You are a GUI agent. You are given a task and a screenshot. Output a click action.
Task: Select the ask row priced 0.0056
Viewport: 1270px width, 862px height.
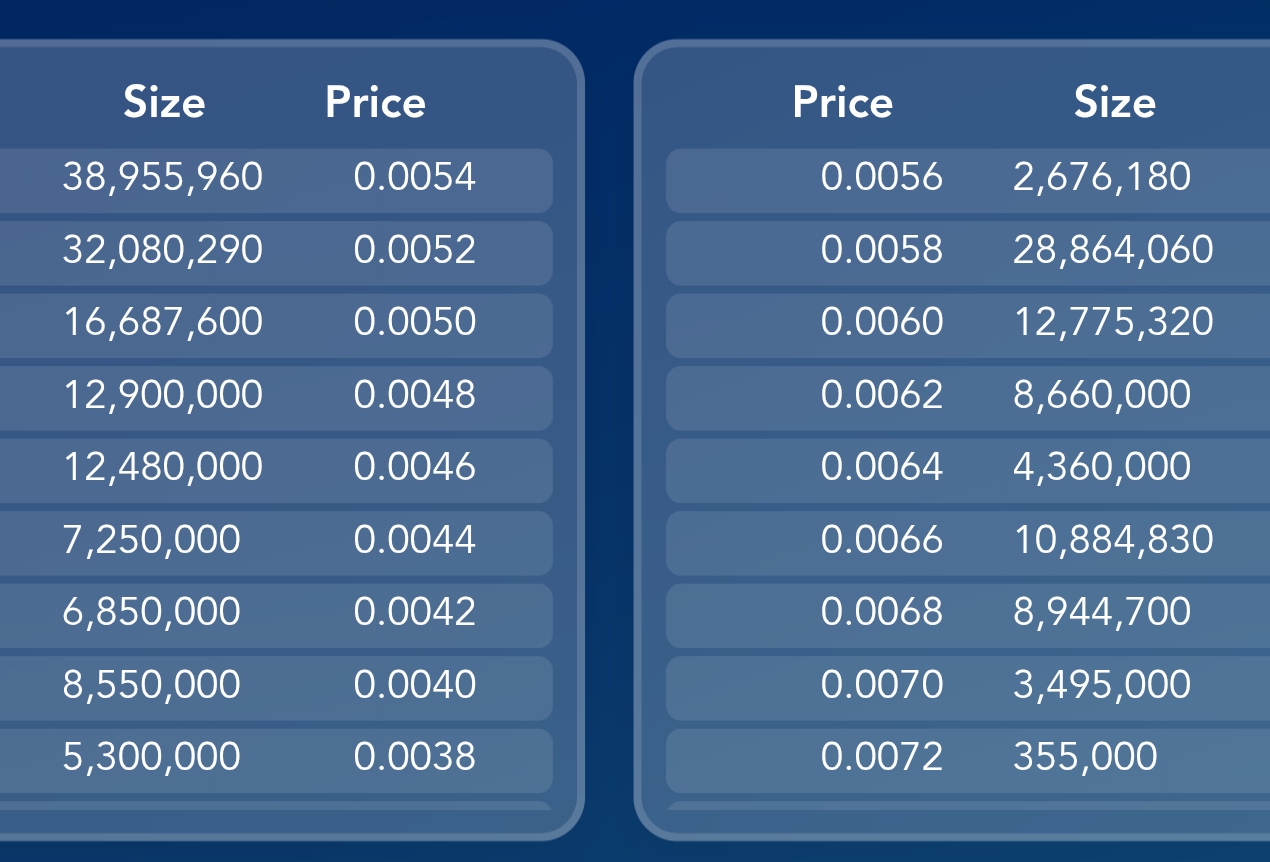[x=881, y=178]
